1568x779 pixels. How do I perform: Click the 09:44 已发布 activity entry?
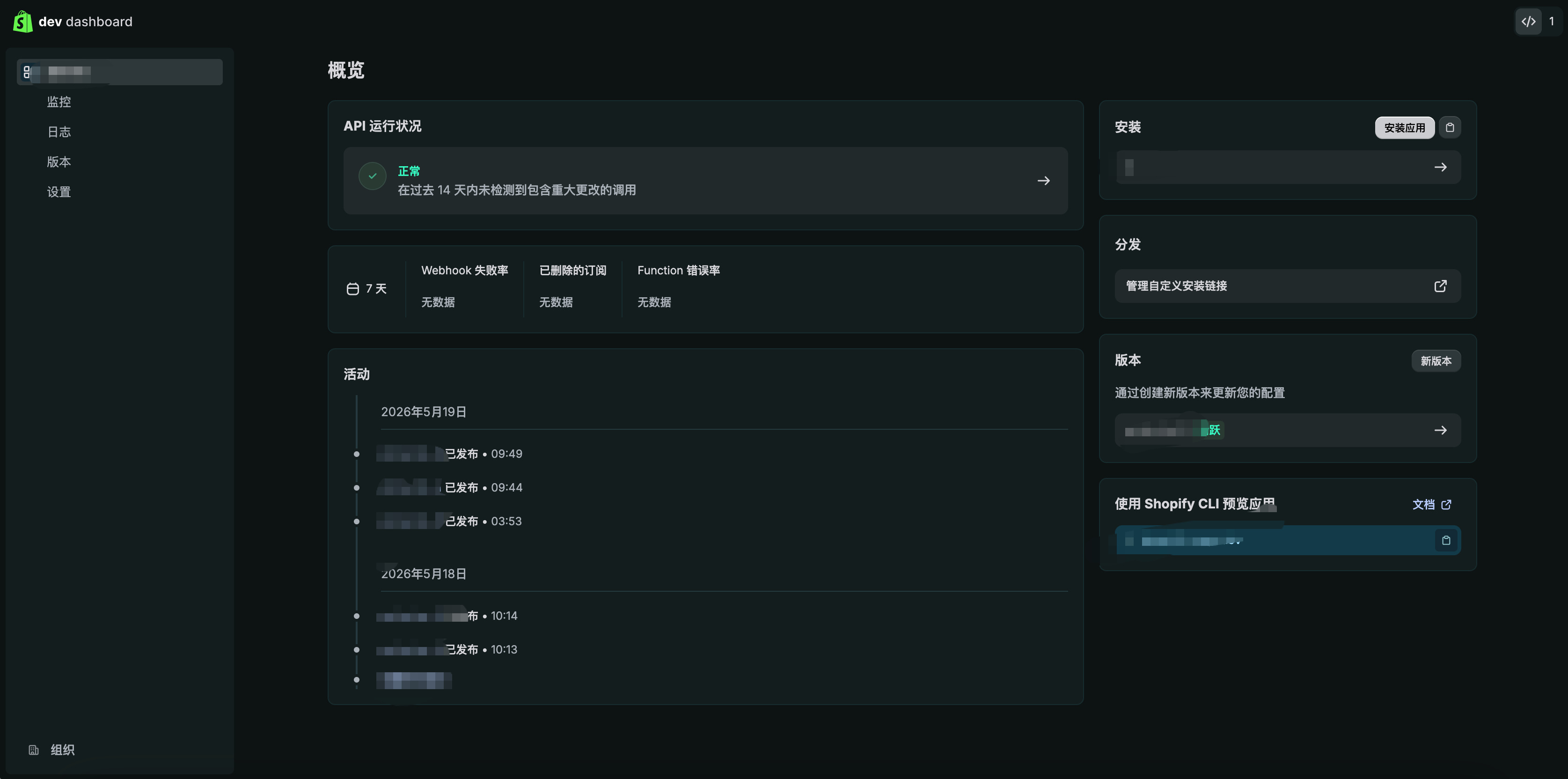click(x=449, y=487)
